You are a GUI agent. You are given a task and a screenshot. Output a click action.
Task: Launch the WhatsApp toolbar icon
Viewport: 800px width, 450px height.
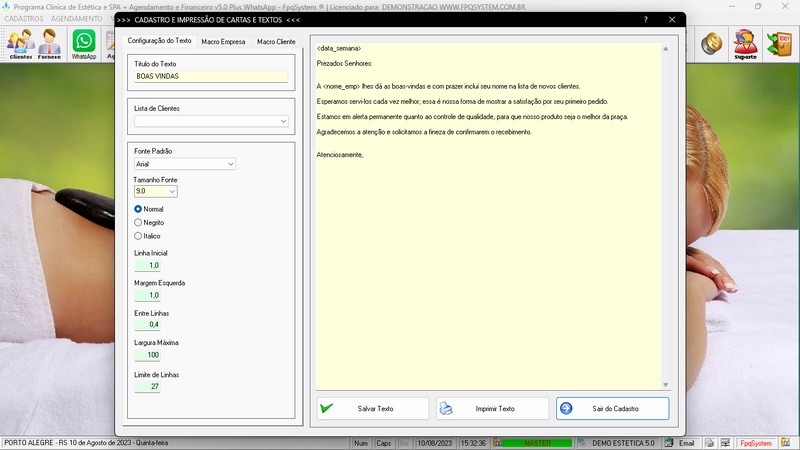84,44
